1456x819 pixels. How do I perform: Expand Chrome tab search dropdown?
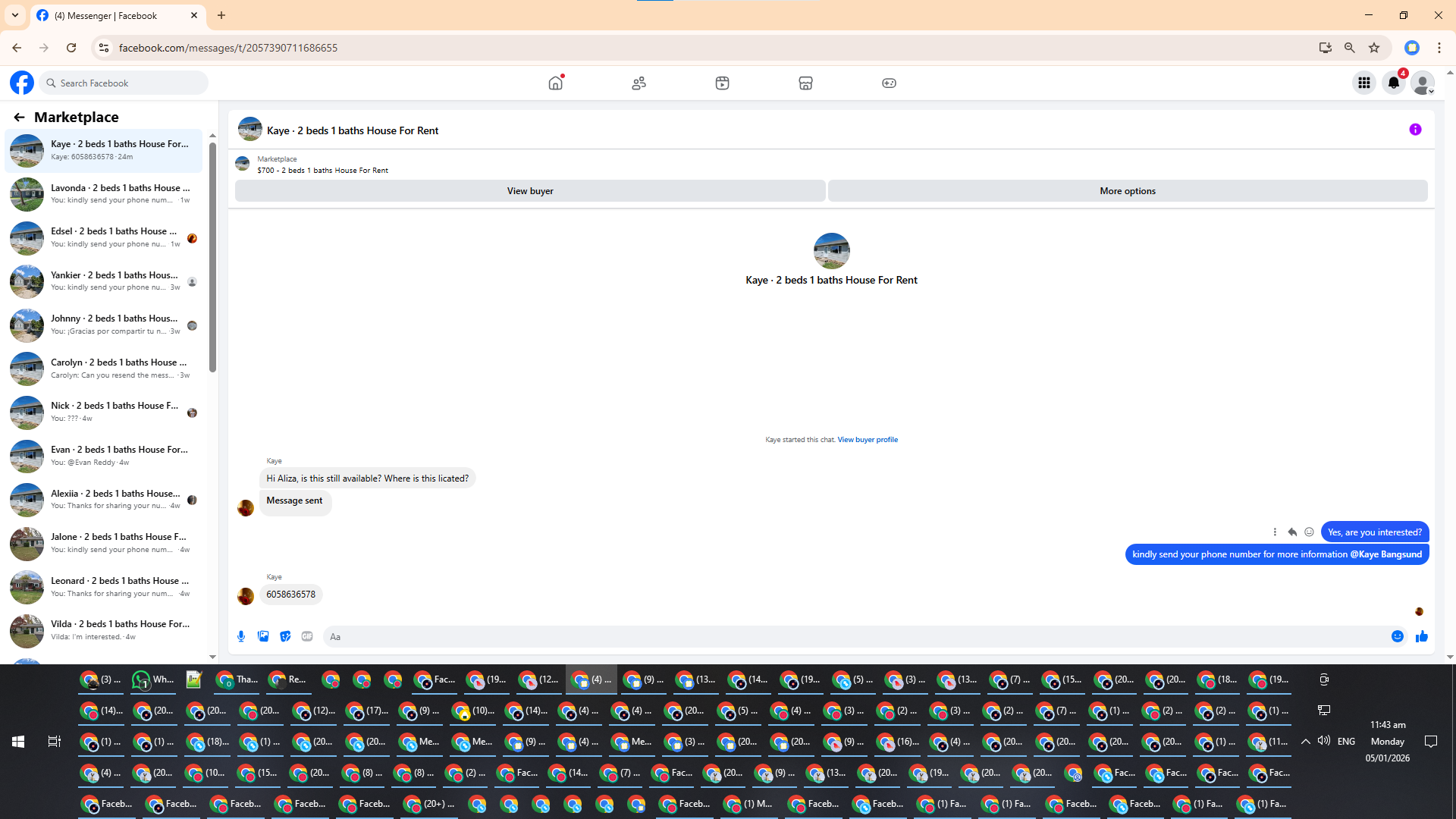point(15,15)
